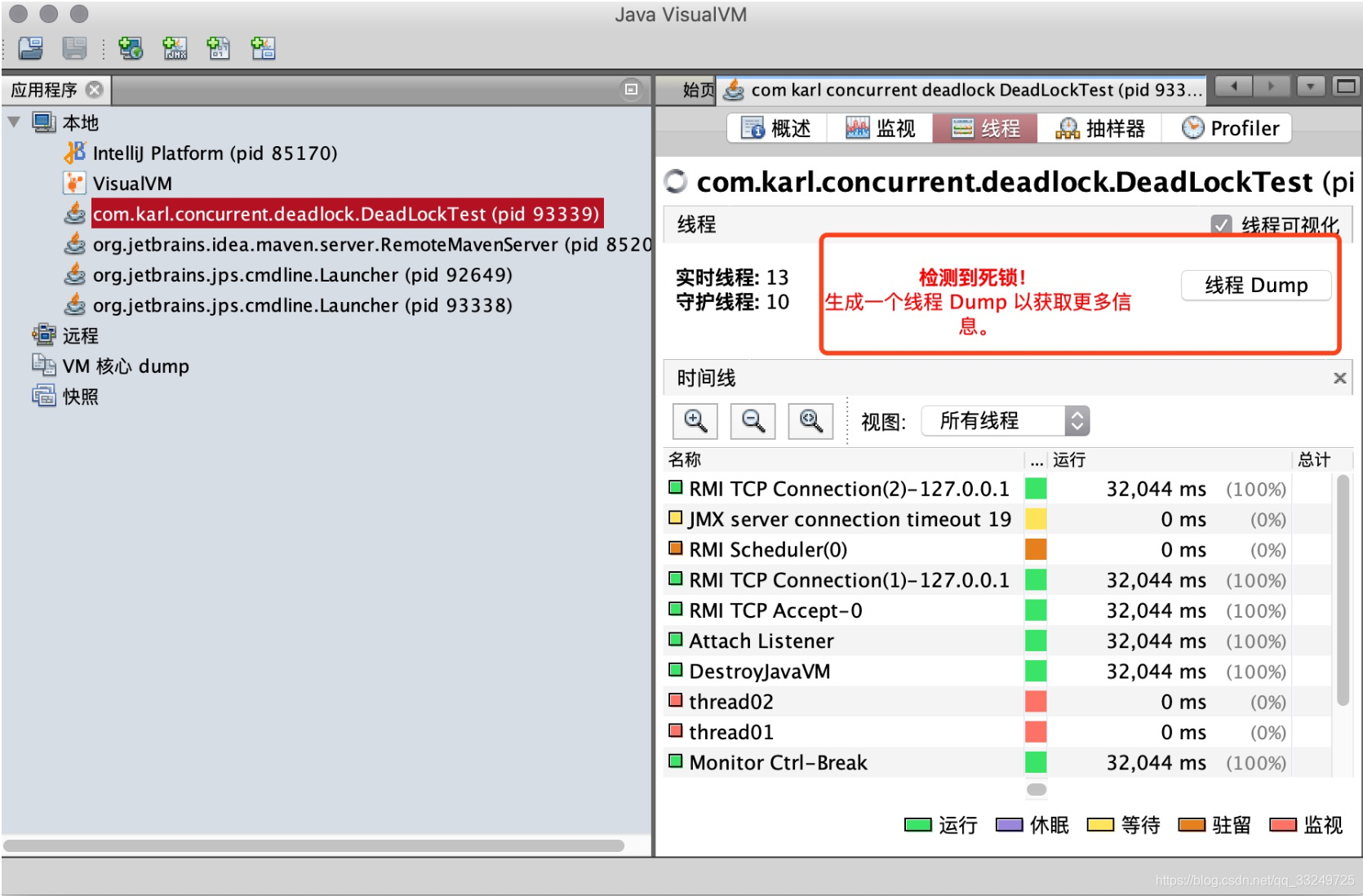This screenshot has width=1363, height=896.
Task: Open the 概述 overview tab
Action: [x=776, y=128]
